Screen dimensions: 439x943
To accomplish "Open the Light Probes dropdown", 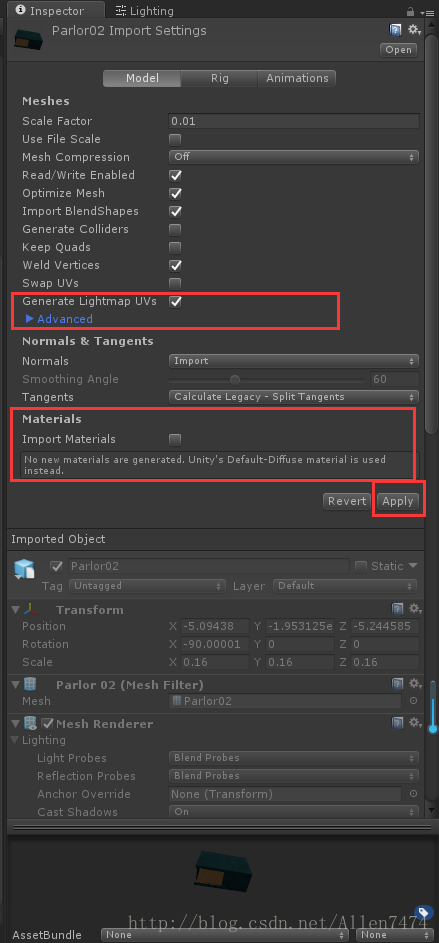I will click(x=293, y=758).
